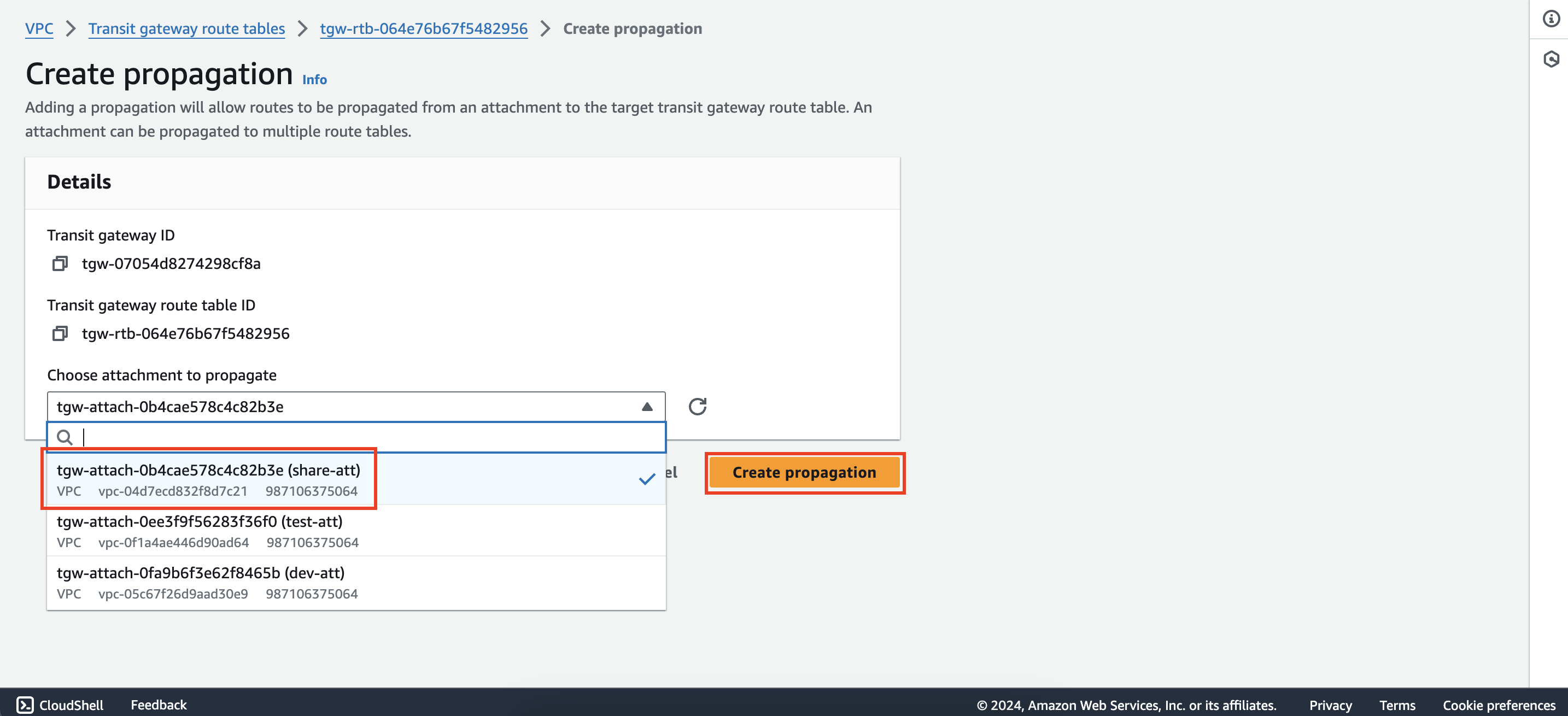
Task: Click the copy icon next to transit gateway ID
Action: point(60,263)
